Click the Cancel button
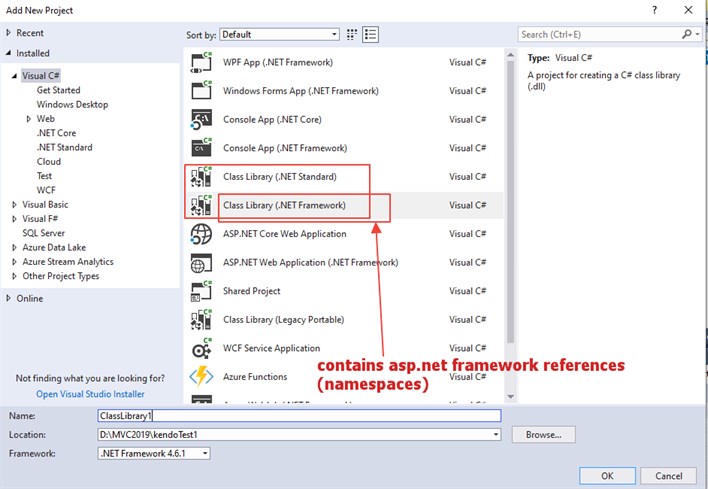 [x=669, y=475]
